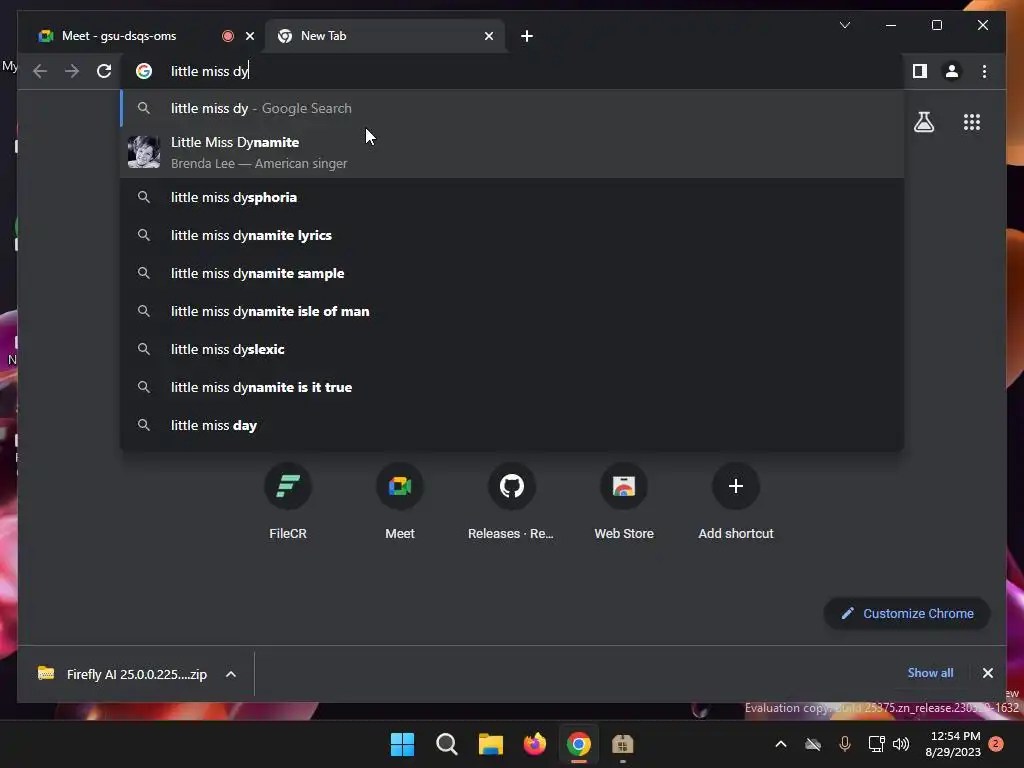Close the Meet gsu-dsqs-oms tab
The image size is (1024, 768).
click(249, 36)
